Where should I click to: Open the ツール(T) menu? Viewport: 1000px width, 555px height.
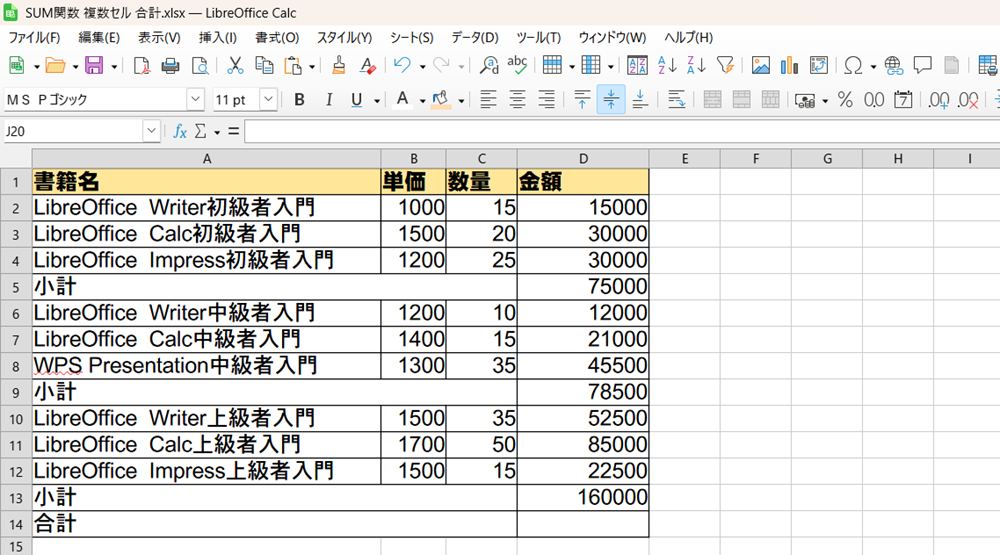pyautogui.click(x=539, y=38)
